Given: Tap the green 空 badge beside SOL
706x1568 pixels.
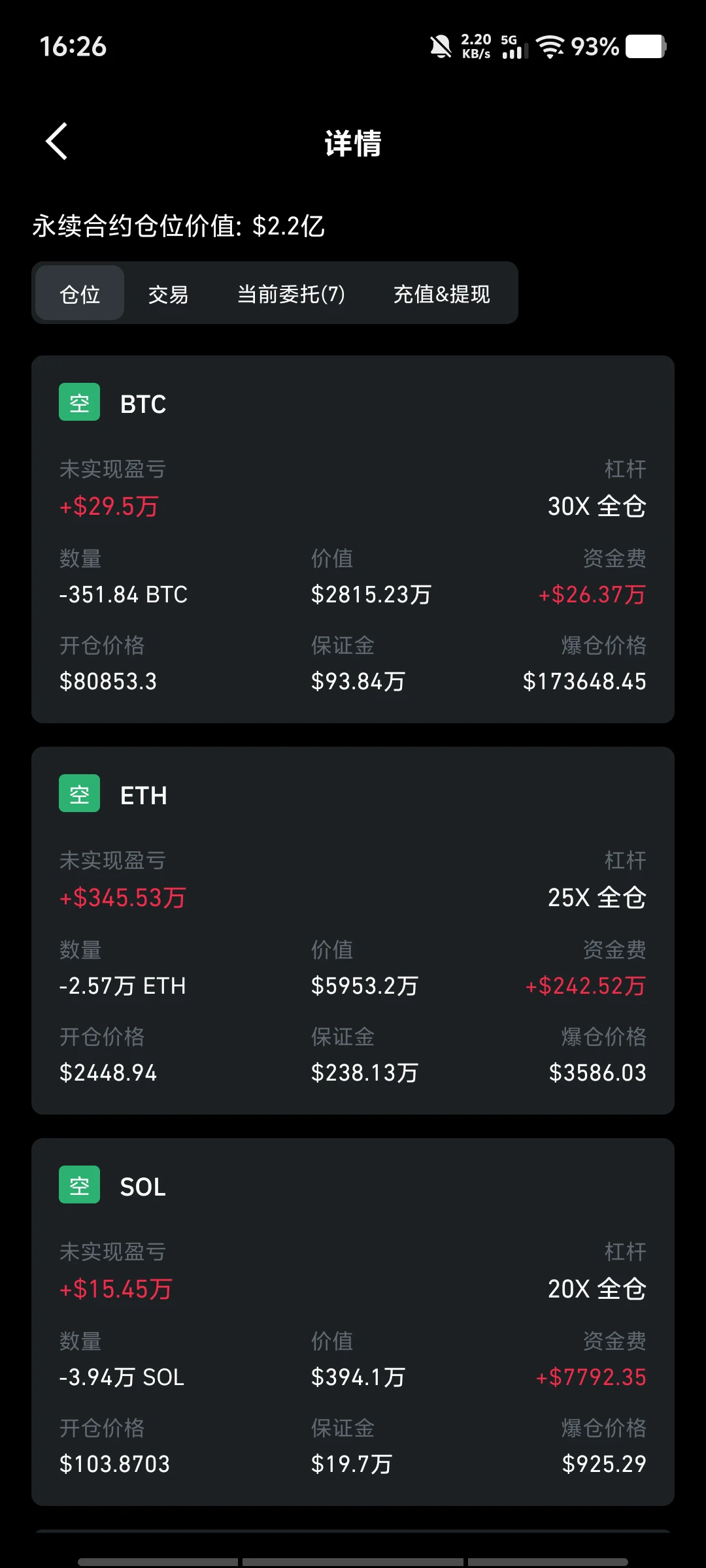Looking at the screenshot, I should click(79, 1184).
